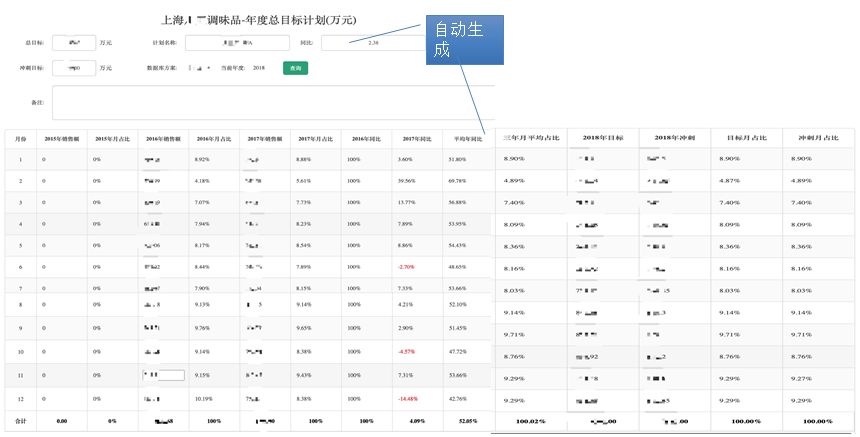
Task: Click the 2015年月占比 column header
Action: tap(112, 139)
